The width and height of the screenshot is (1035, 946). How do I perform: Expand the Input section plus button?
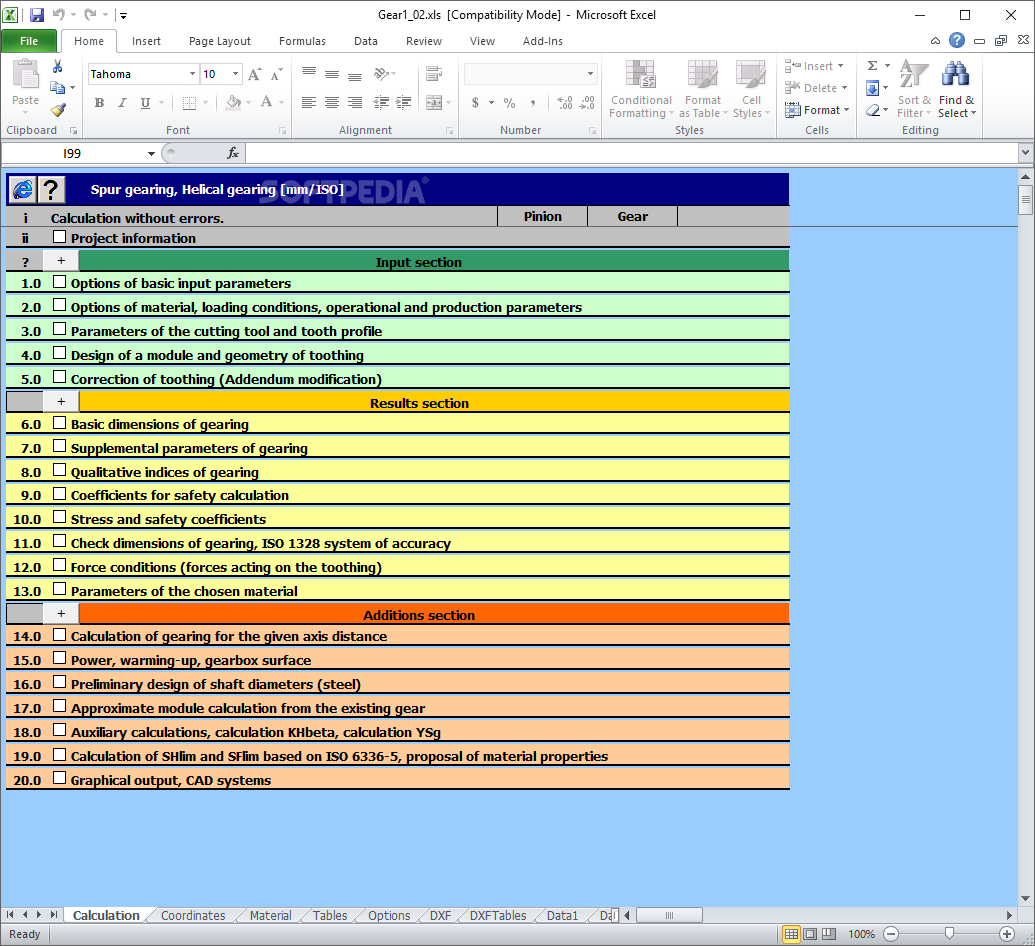click(x=61, y=261)
